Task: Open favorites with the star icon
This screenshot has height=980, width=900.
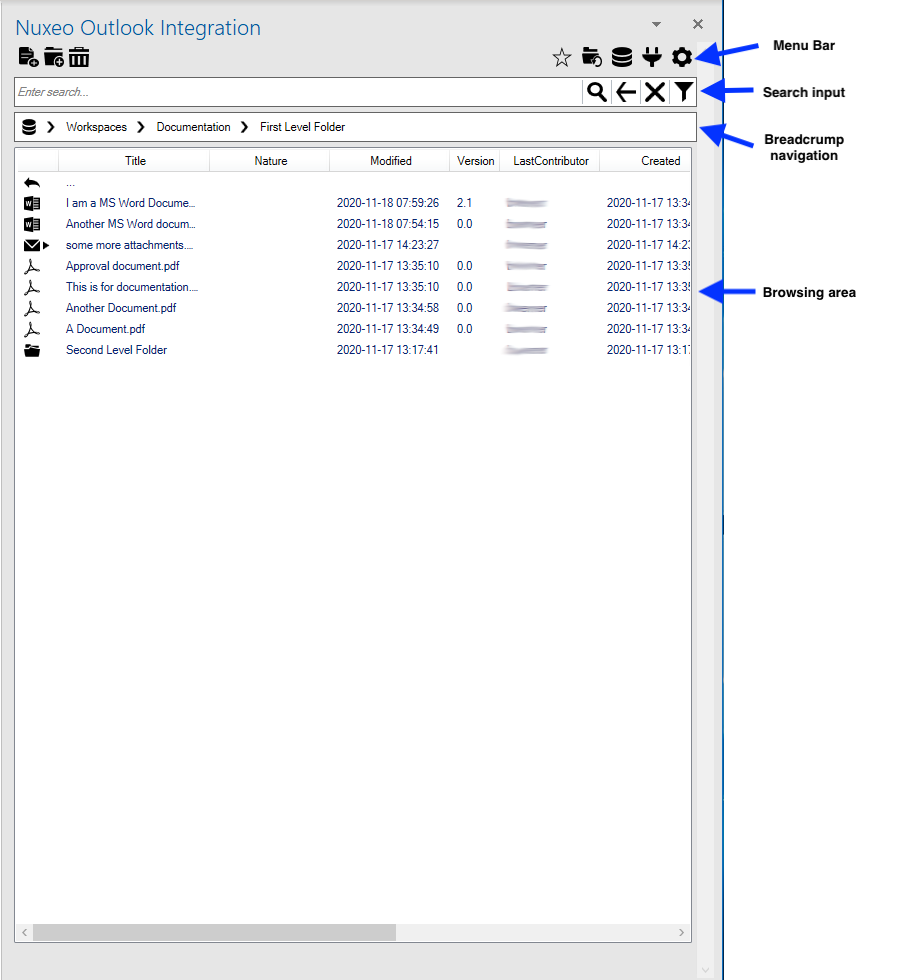Action: (562, 58)
